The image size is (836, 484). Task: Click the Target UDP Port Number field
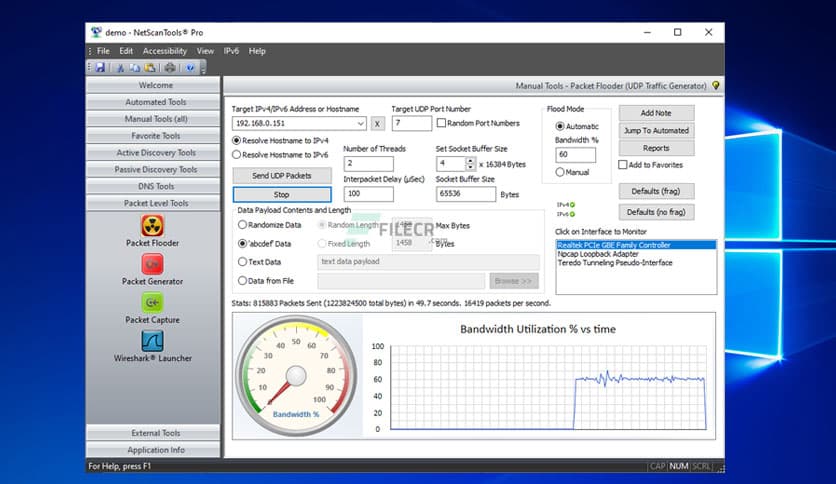(x=412, y=123)
